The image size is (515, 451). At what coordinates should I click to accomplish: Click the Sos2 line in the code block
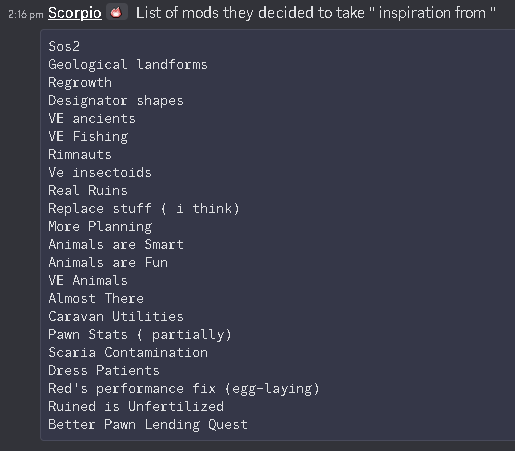coord(64,46)
